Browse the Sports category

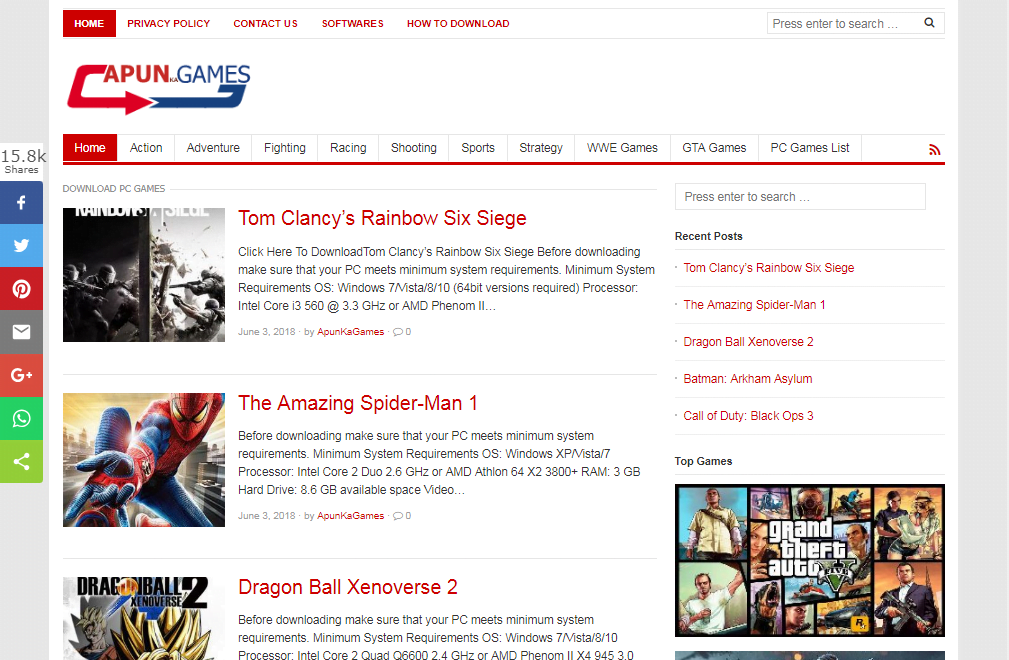click(x=478, y=148)
